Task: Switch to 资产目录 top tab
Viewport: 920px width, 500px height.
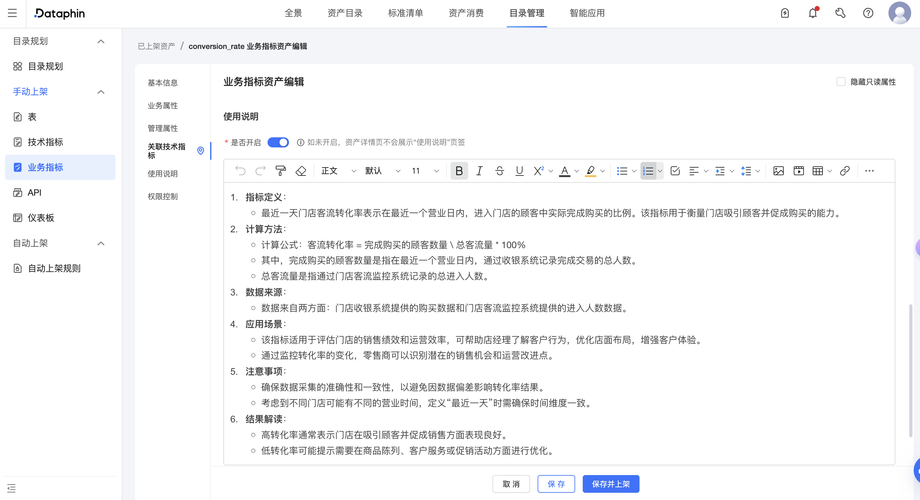Action: [345, 13]
